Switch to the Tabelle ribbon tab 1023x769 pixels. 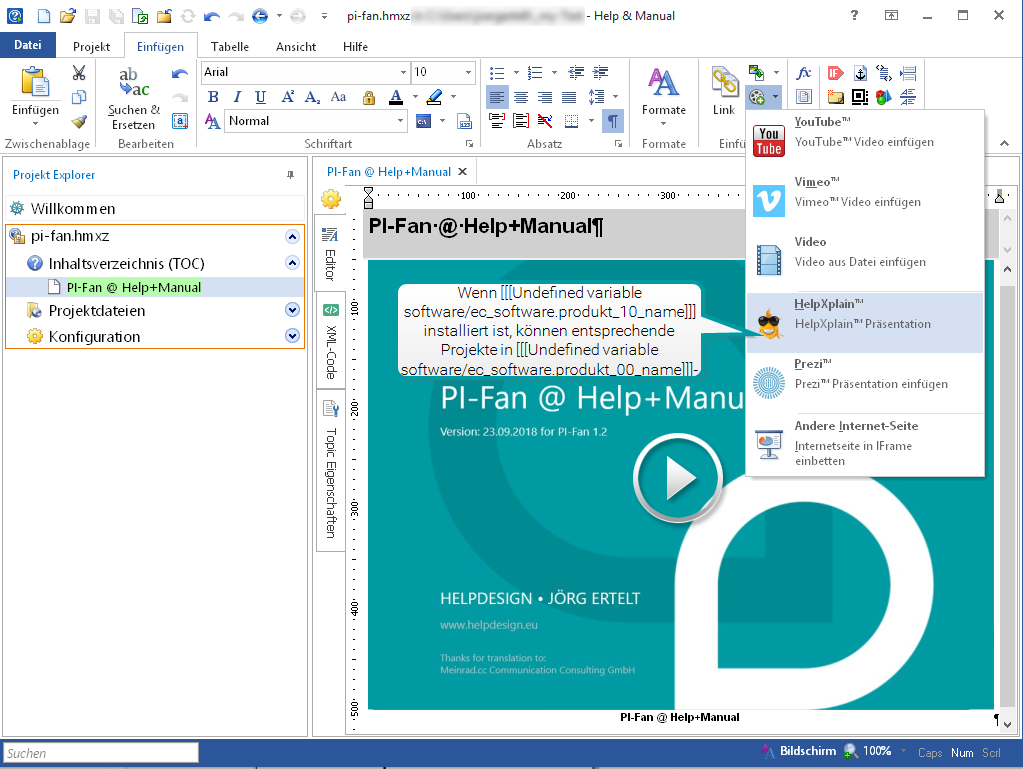(x=230, y=46)
